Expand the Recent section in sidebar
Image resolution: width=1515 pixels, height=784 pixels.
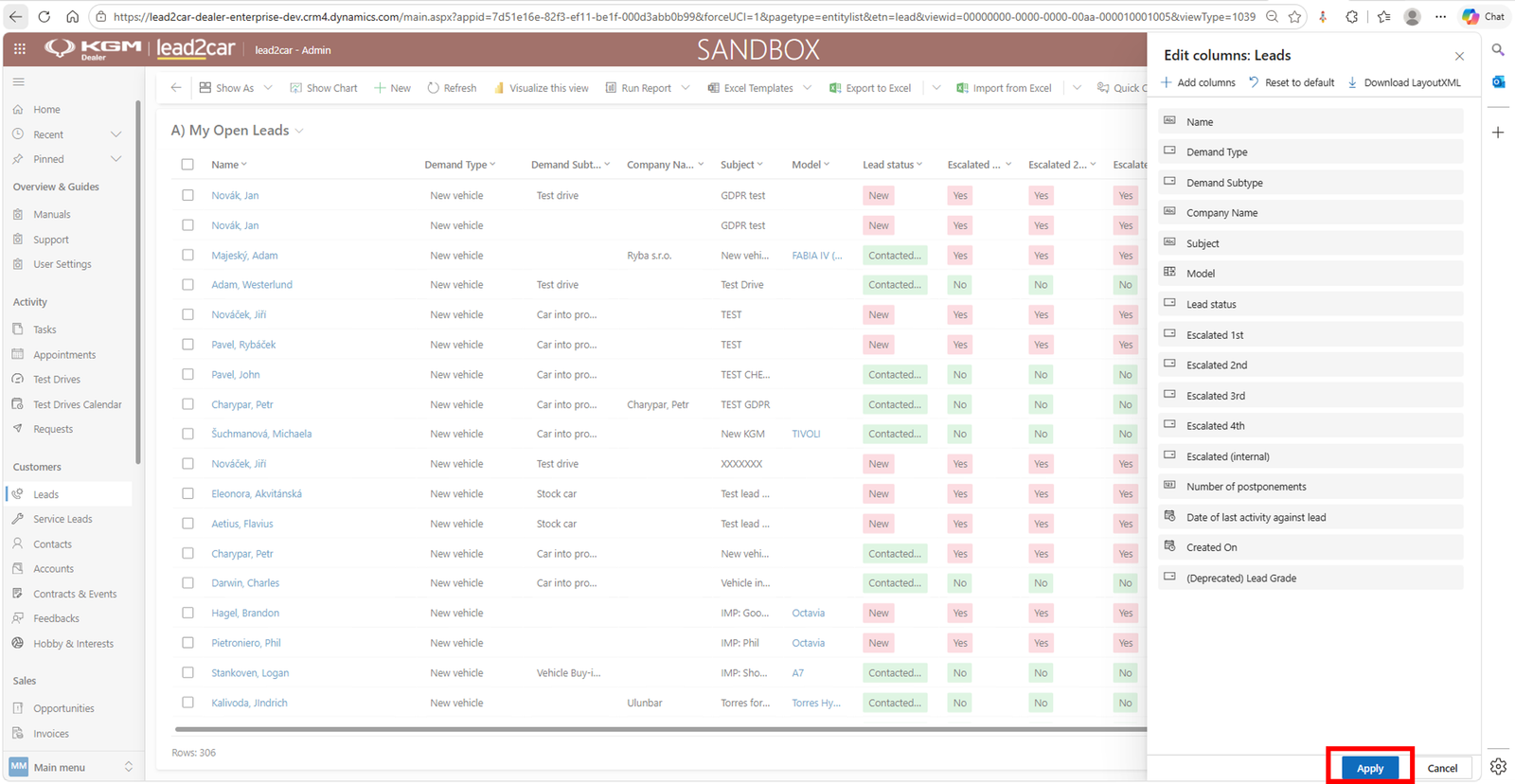coord(116,134)
